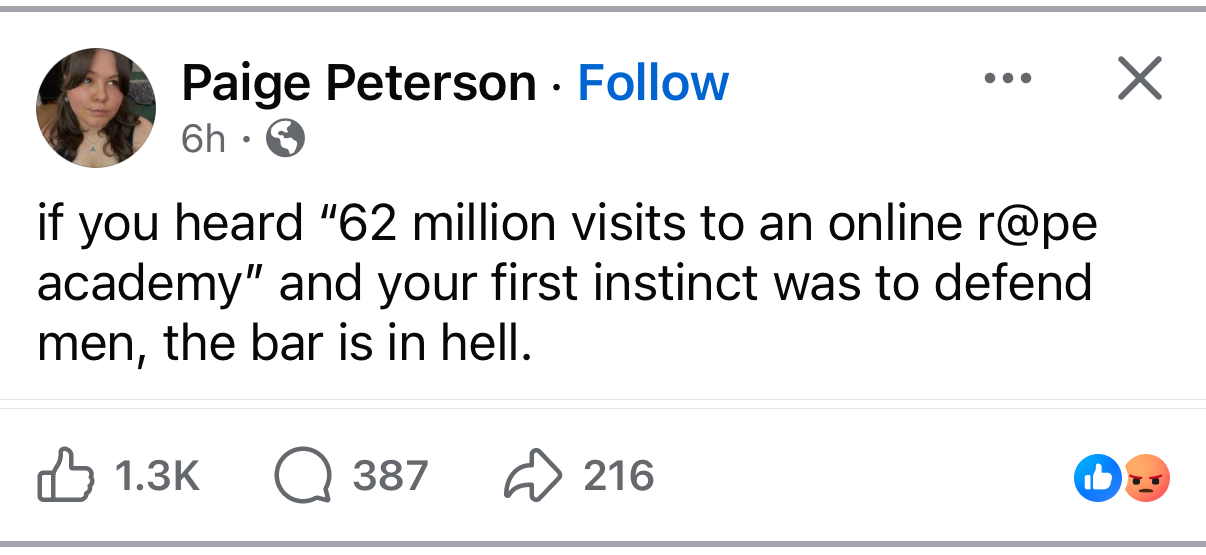Click the 387 comments count
1206x555 pixels.
pos(390,477)
